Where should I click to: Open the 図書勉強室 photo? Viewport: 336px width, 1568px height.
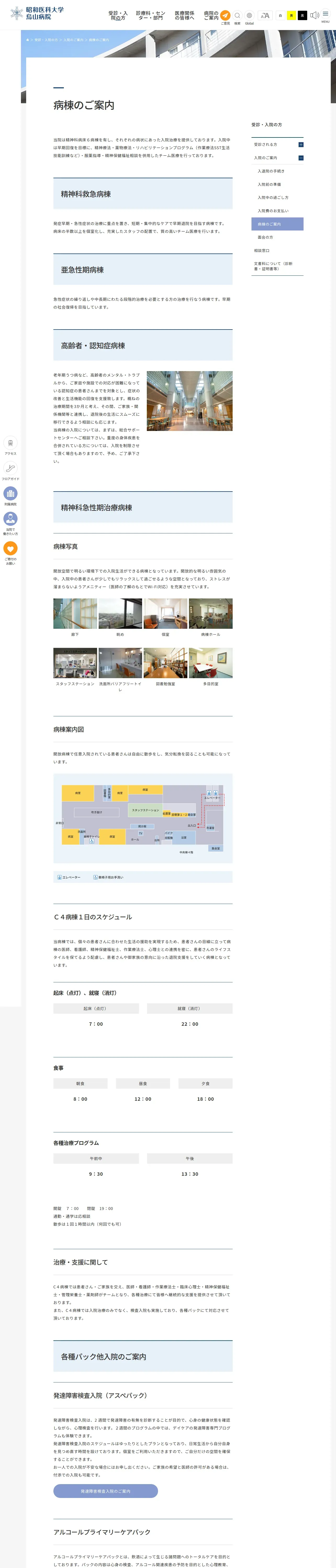click(x=165, y=663)
